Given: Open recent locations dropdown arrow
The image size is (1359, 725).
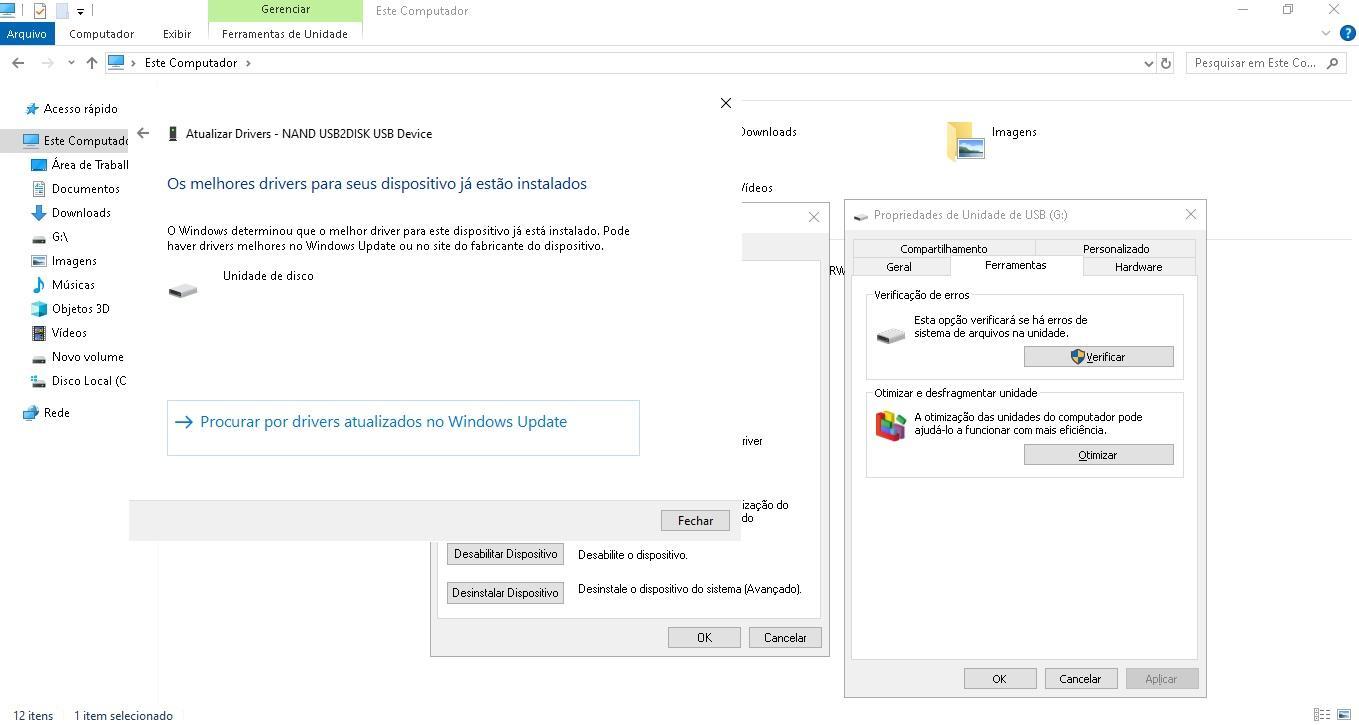Looking at the screenshot, I should 71,63.
